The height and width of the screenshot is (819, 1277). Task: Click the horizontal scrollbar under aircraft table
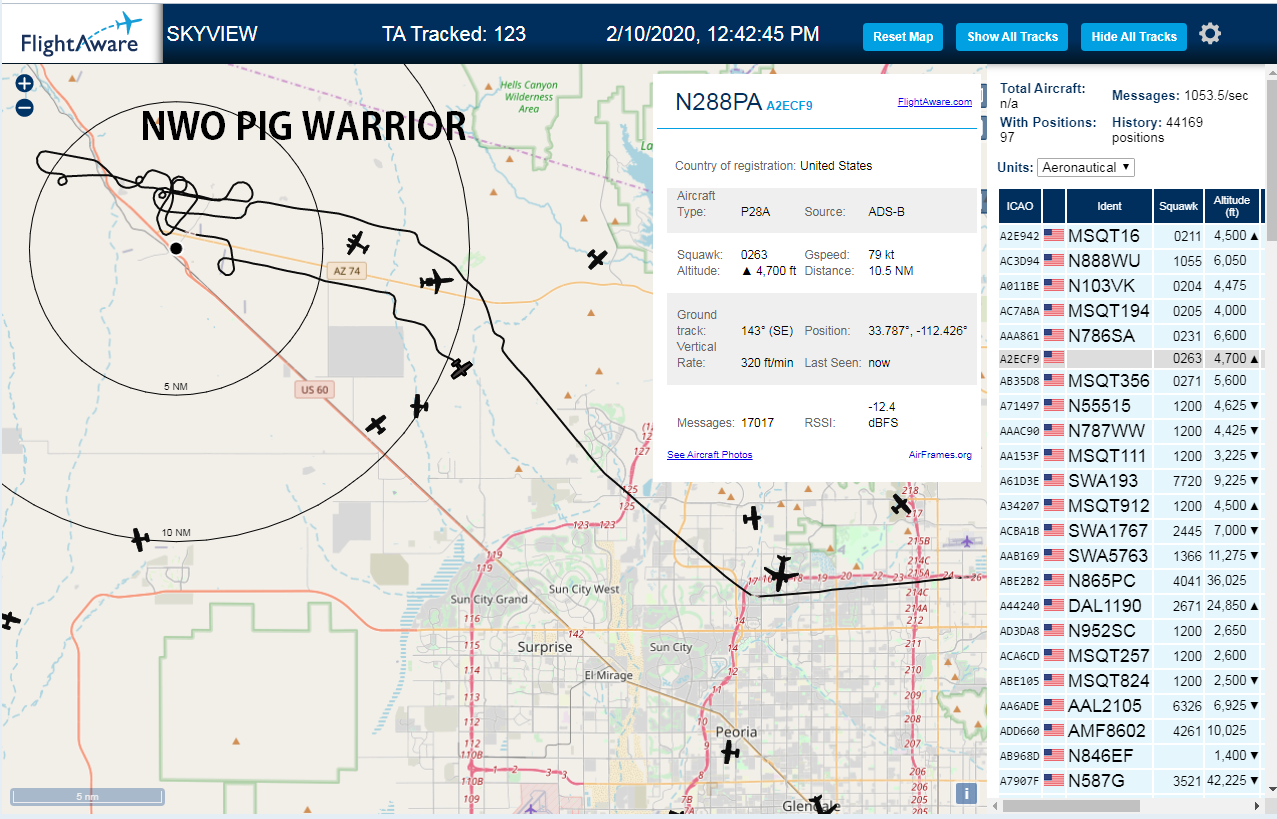(1069, 805)
